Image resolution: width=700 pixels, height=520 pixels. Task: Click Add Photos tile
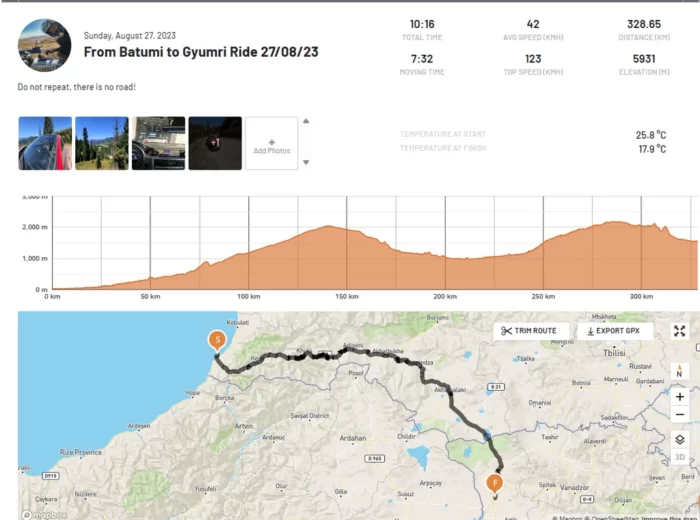pos(272,143)
